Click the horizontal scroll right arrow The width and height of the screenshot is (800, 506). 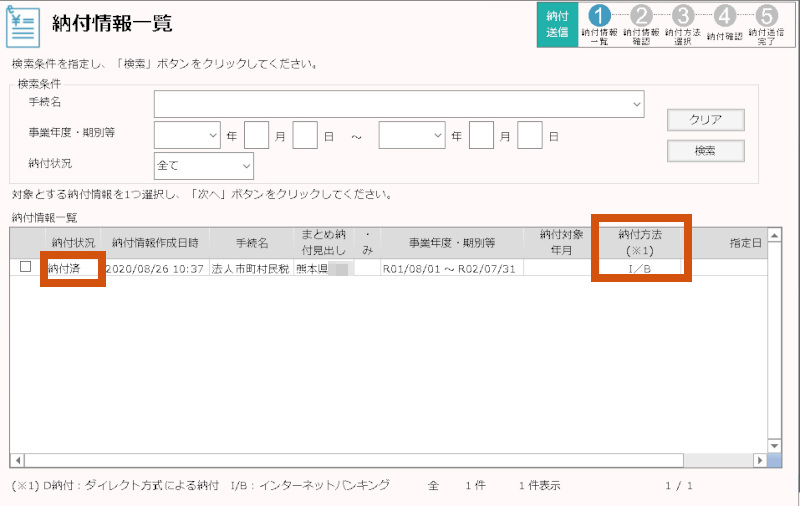pos(760,461)
